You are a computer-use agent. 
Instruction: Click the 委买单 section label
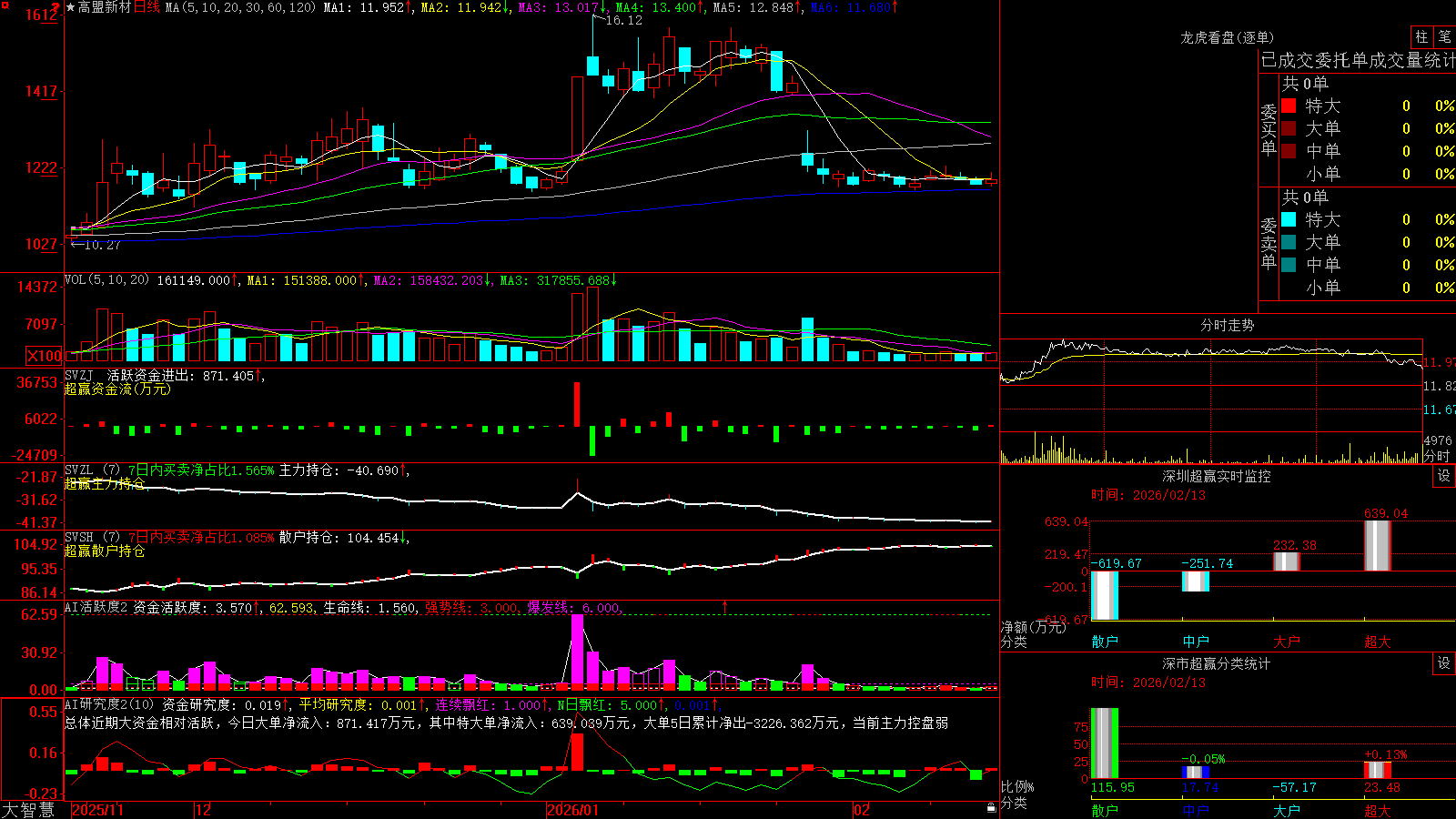(x=1269, y=129)
